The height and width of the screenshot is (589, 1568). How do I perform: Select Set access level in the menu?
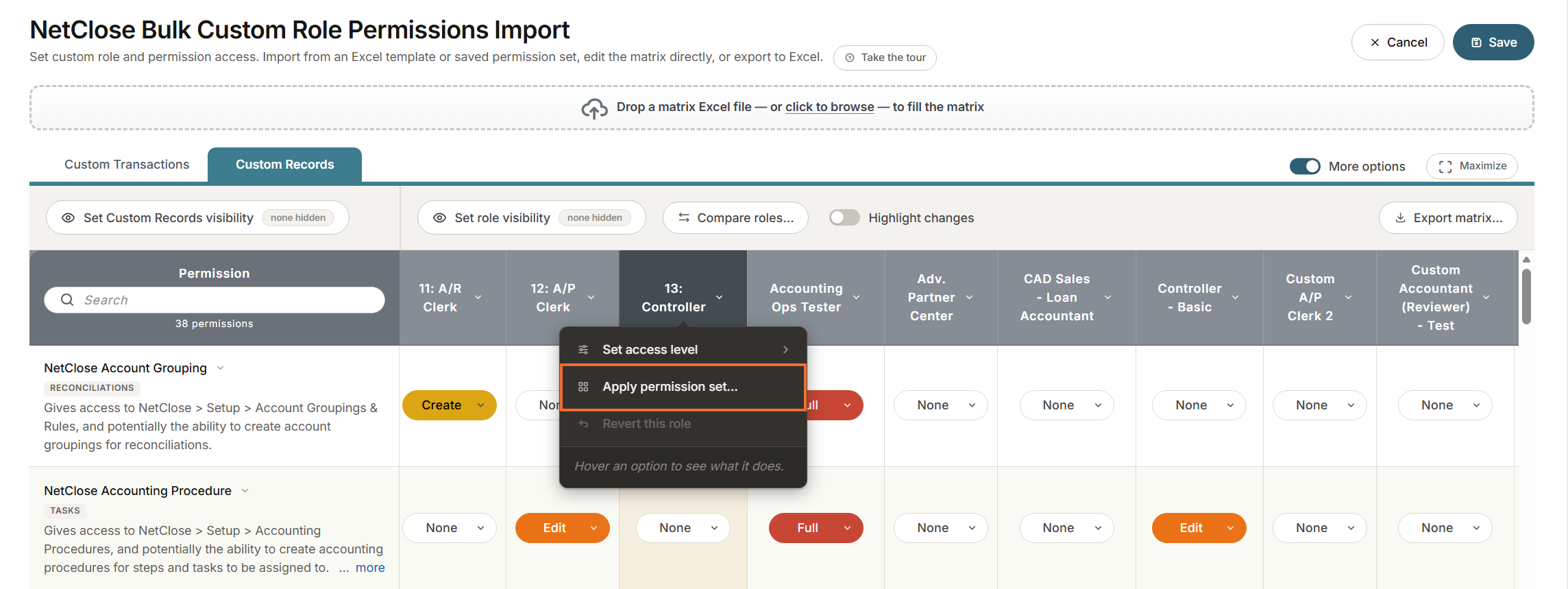coord(683,350)
